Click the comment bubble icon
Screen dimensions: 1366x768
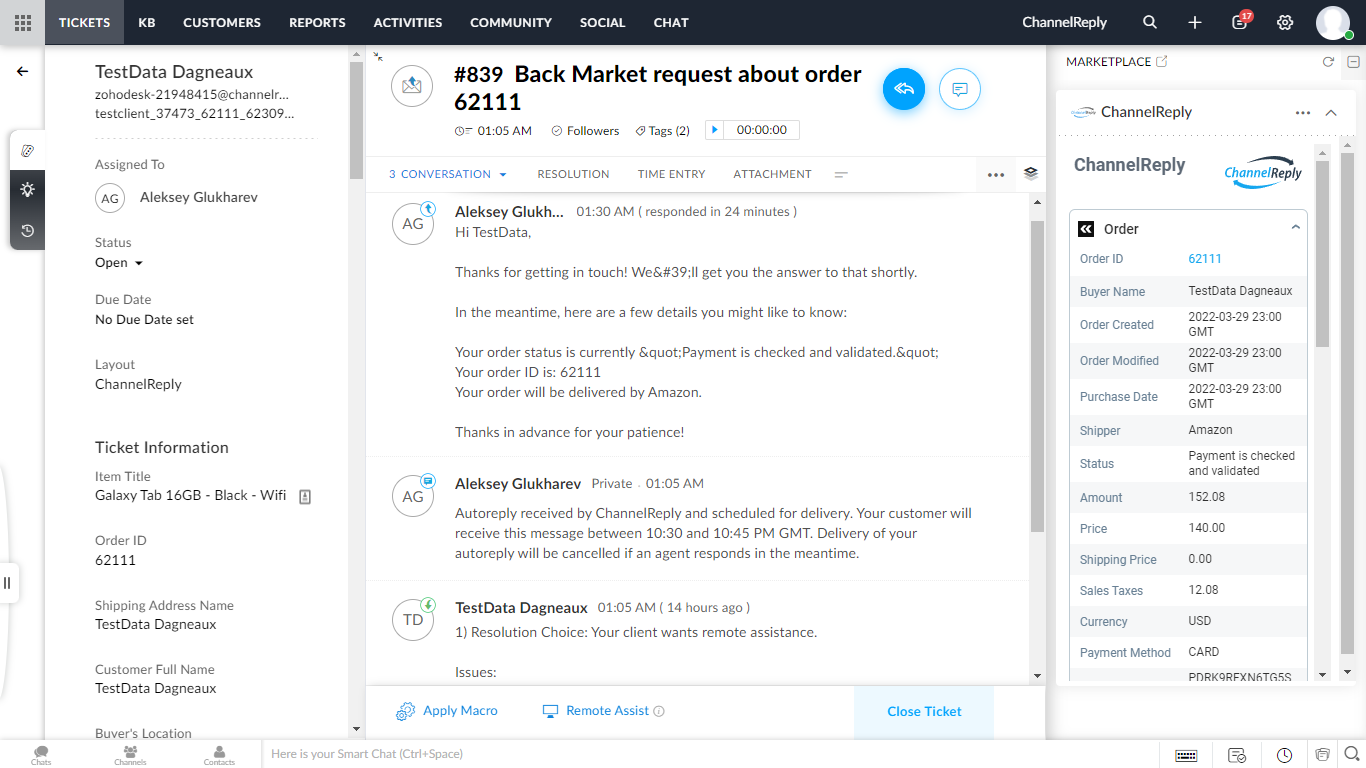960,89
